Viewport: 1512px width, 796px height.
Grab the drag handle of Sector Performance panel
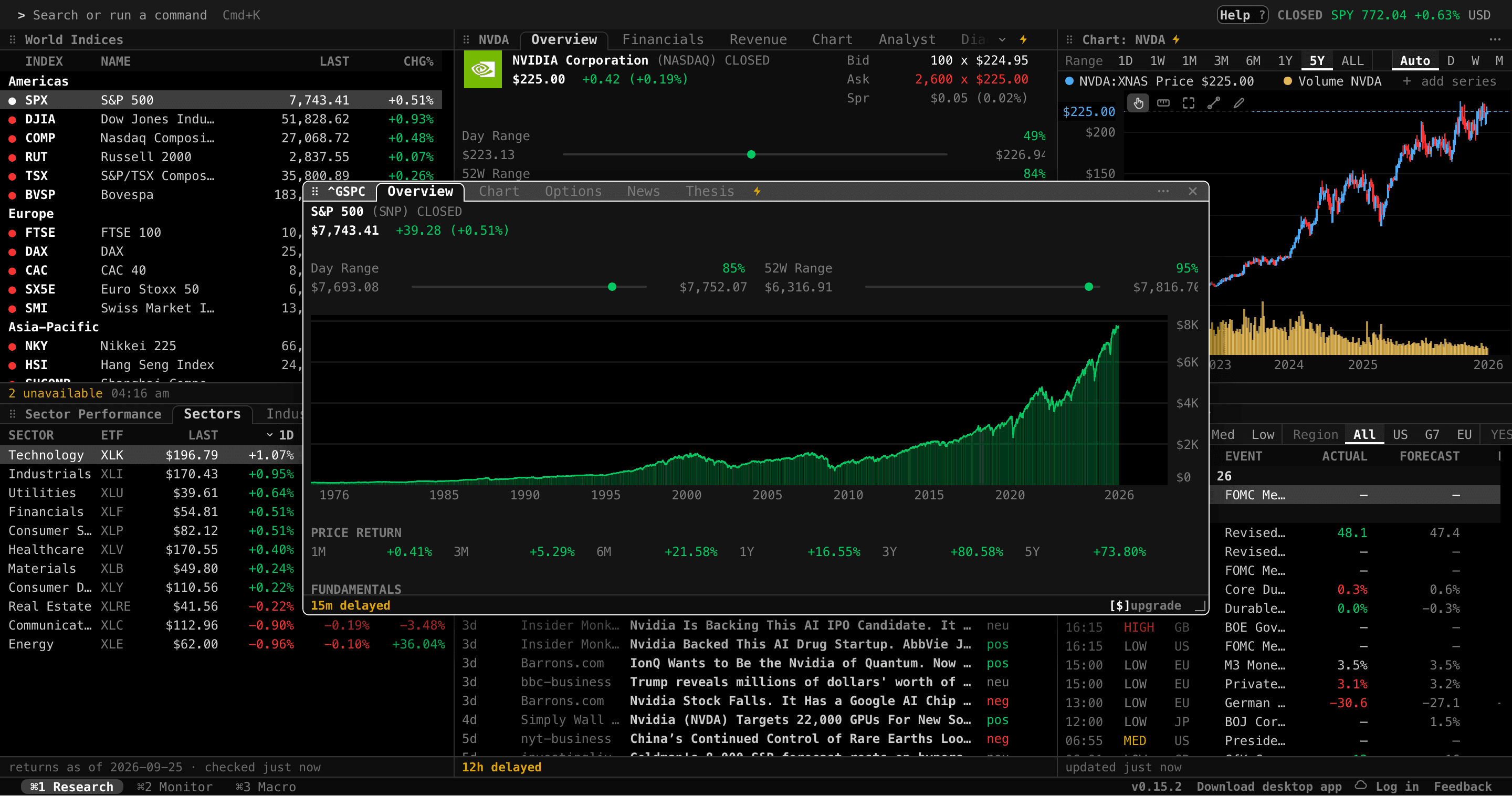(x=12, y=414)
